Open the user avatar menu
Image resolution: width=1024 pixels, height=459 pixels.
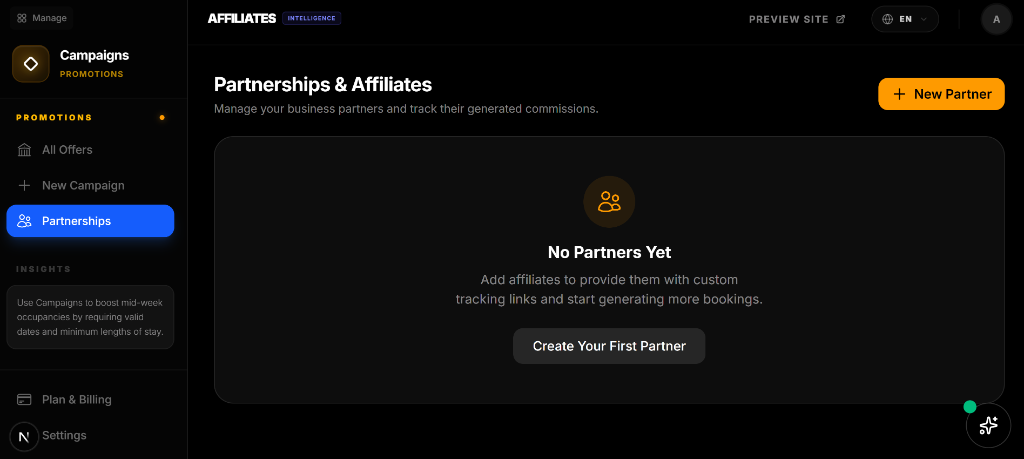coord(996,19)
